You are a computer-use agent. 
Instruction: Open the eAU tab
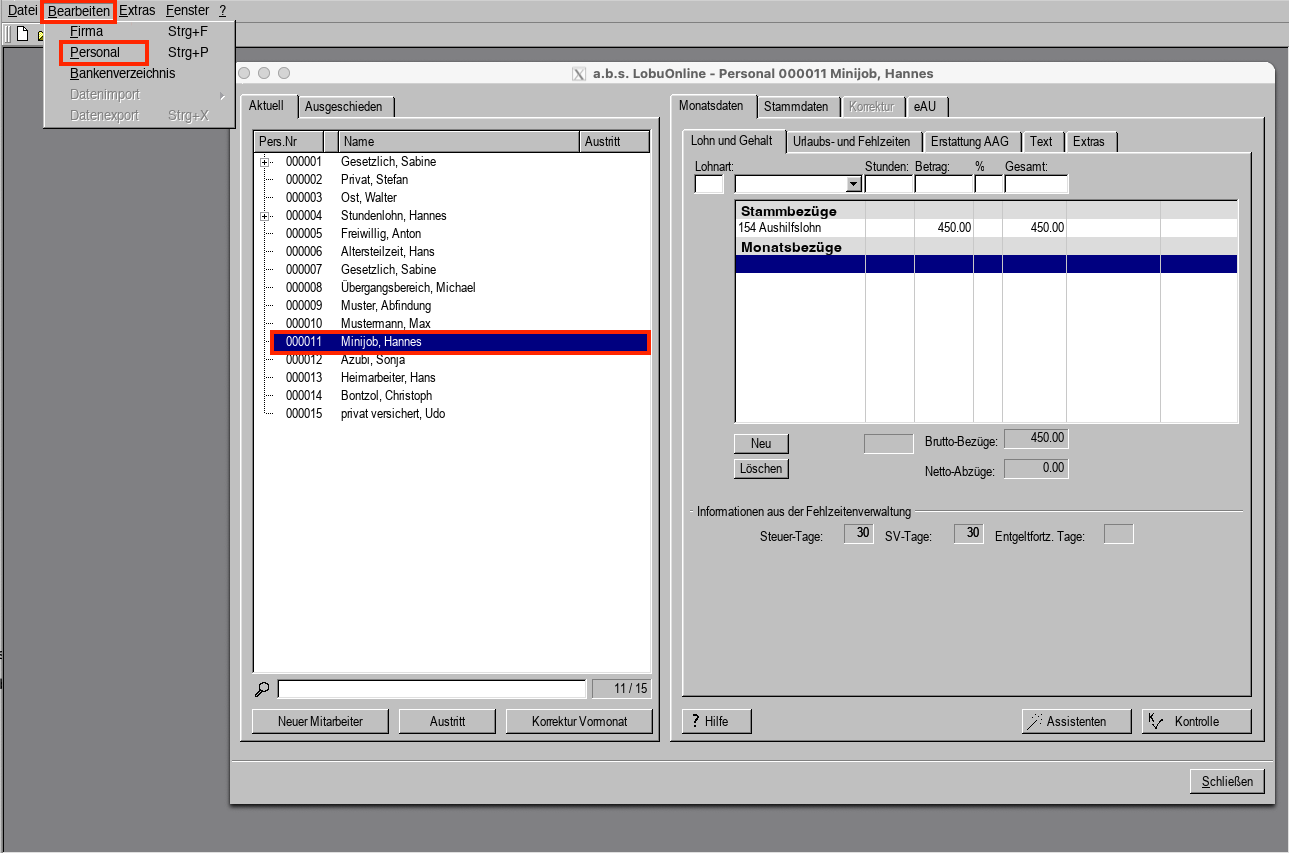925,107
